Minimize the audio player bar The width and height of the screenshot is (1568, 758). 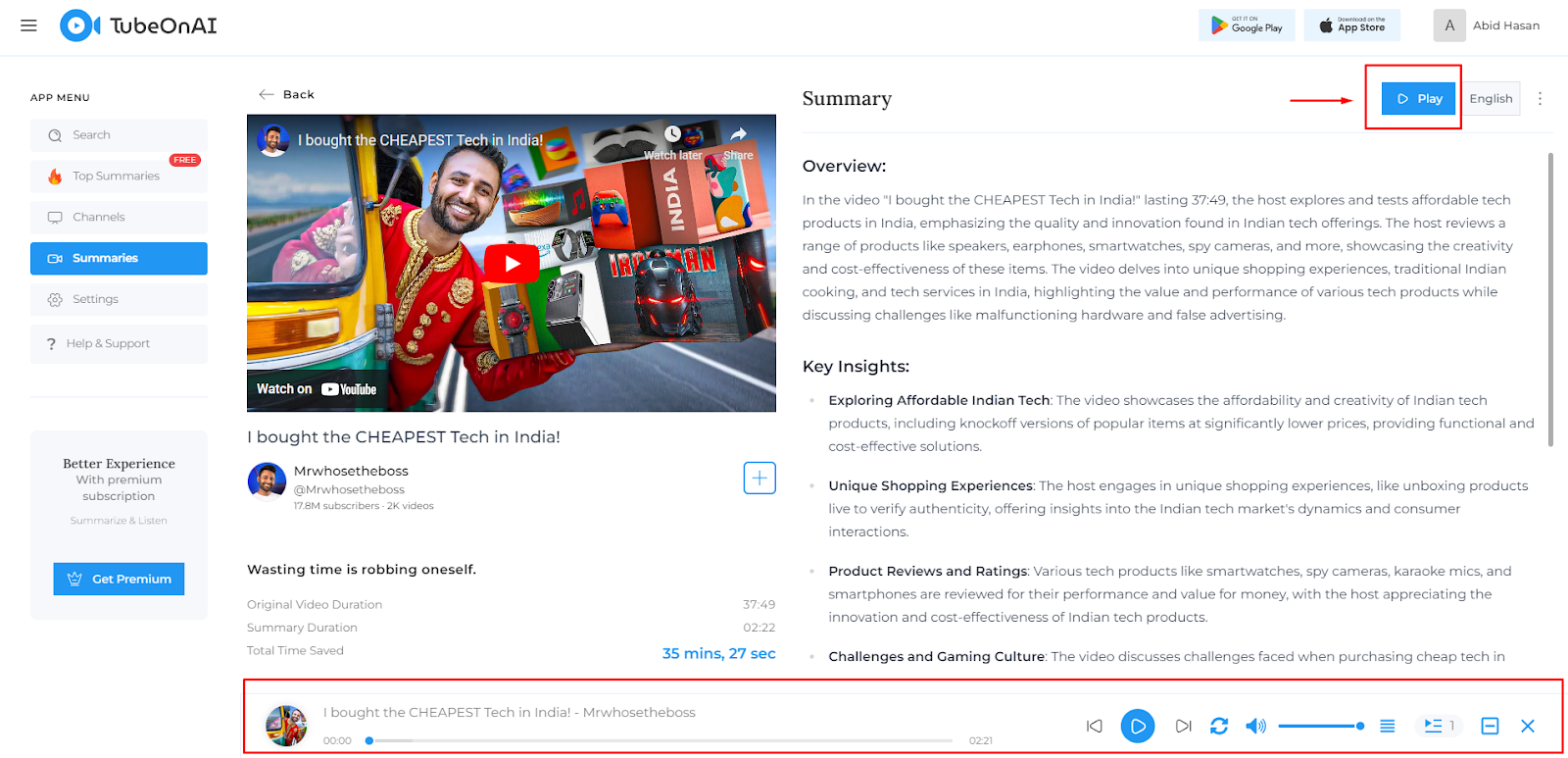coord(1490,726)
